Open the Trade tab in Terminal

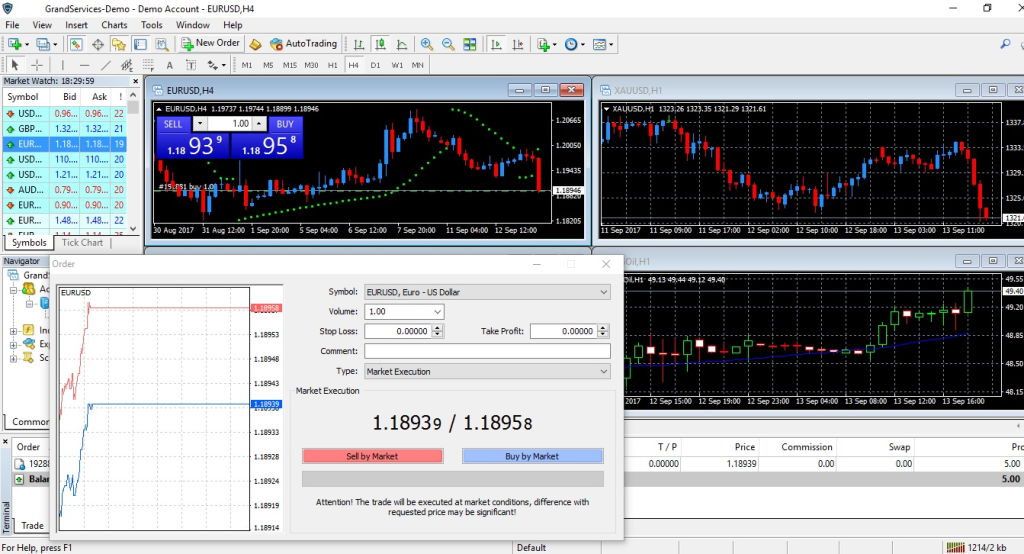(x=32, y=525)
